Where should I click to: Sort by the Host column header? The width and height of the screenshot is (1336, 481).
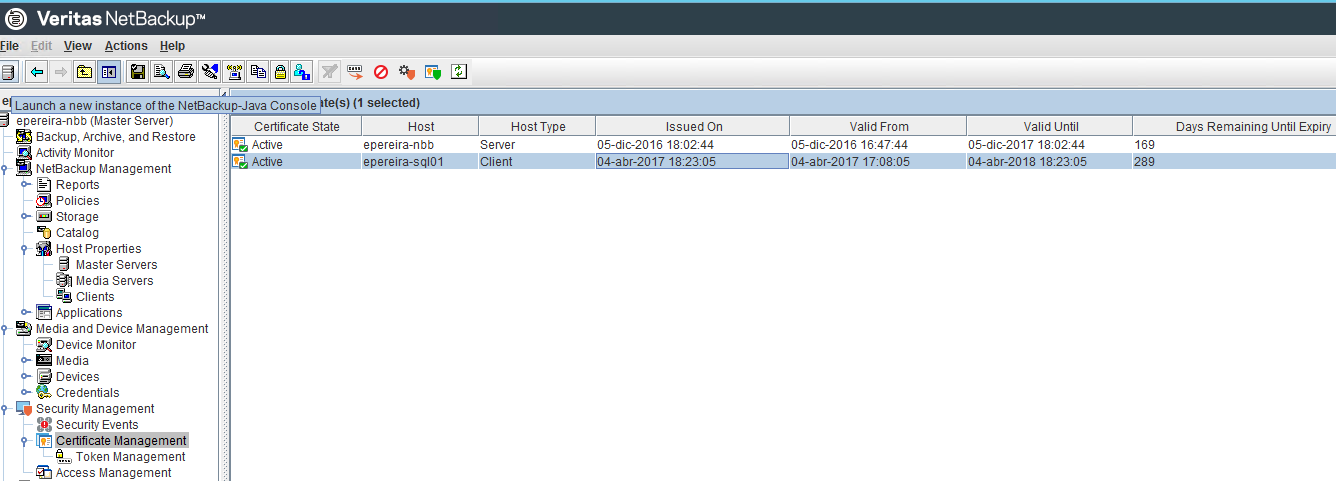pyautogui.click(x=421, y=126)
